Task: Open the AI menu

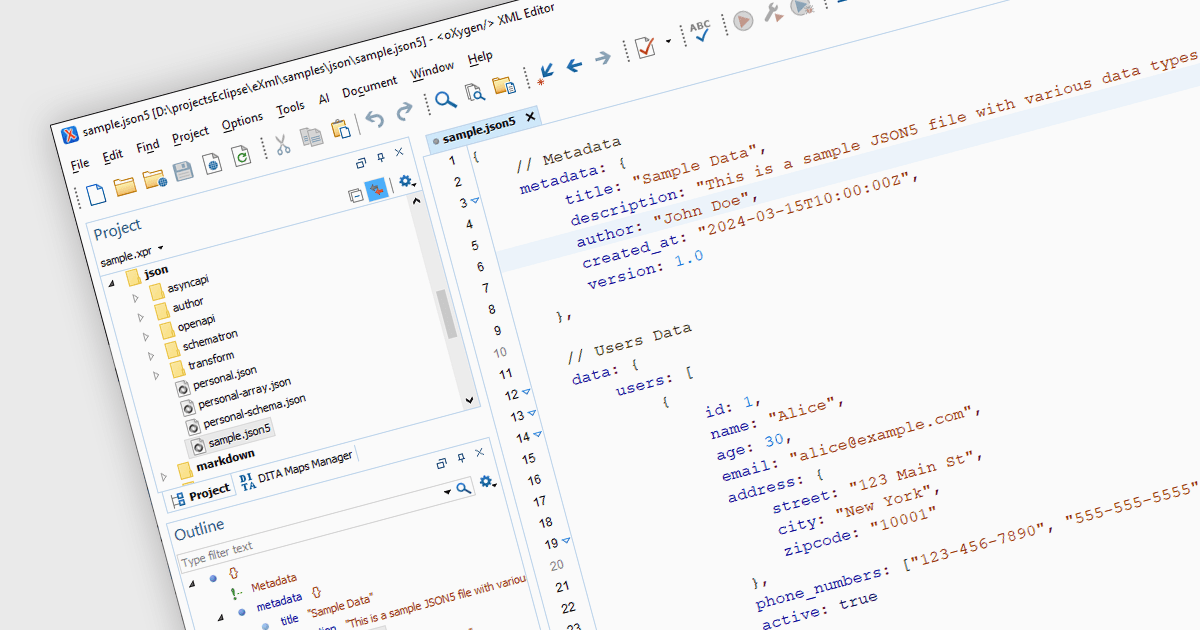Action: click(324, 99)
